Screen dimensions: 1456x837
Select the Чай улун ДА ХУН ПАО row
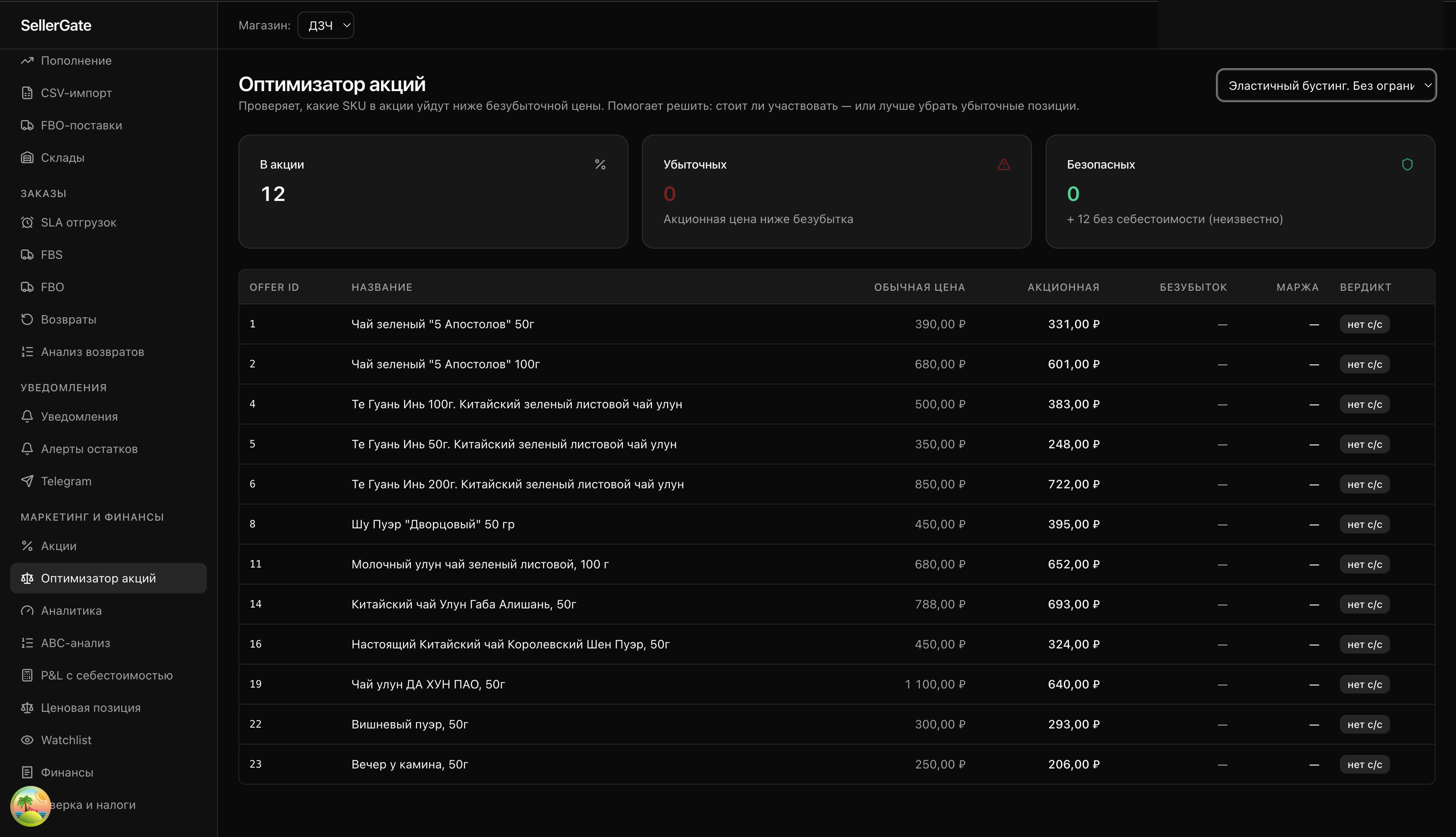(x=428, y=684)
